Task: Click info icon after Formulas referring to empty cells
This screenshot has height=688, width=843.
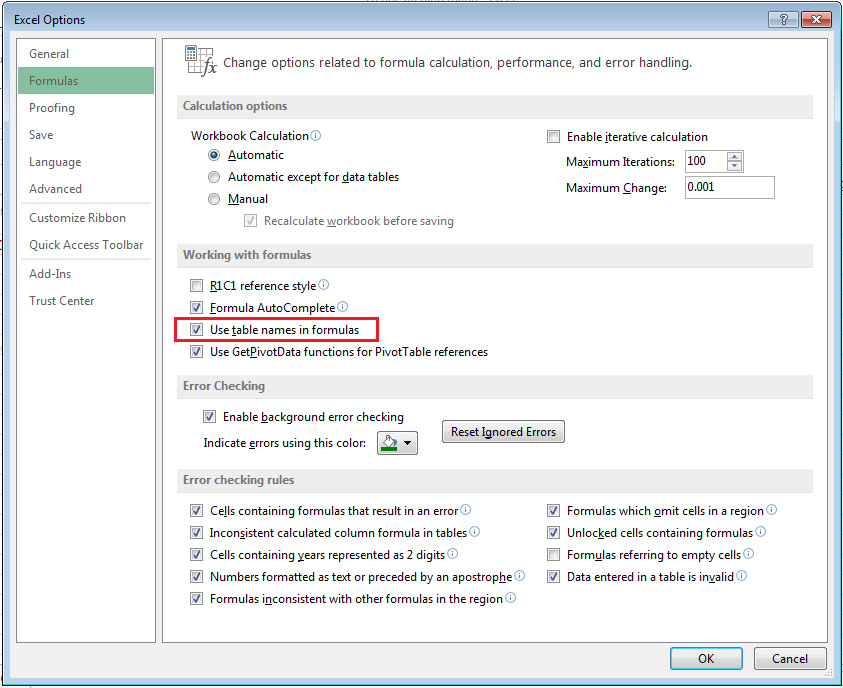Action: [749, 554]
